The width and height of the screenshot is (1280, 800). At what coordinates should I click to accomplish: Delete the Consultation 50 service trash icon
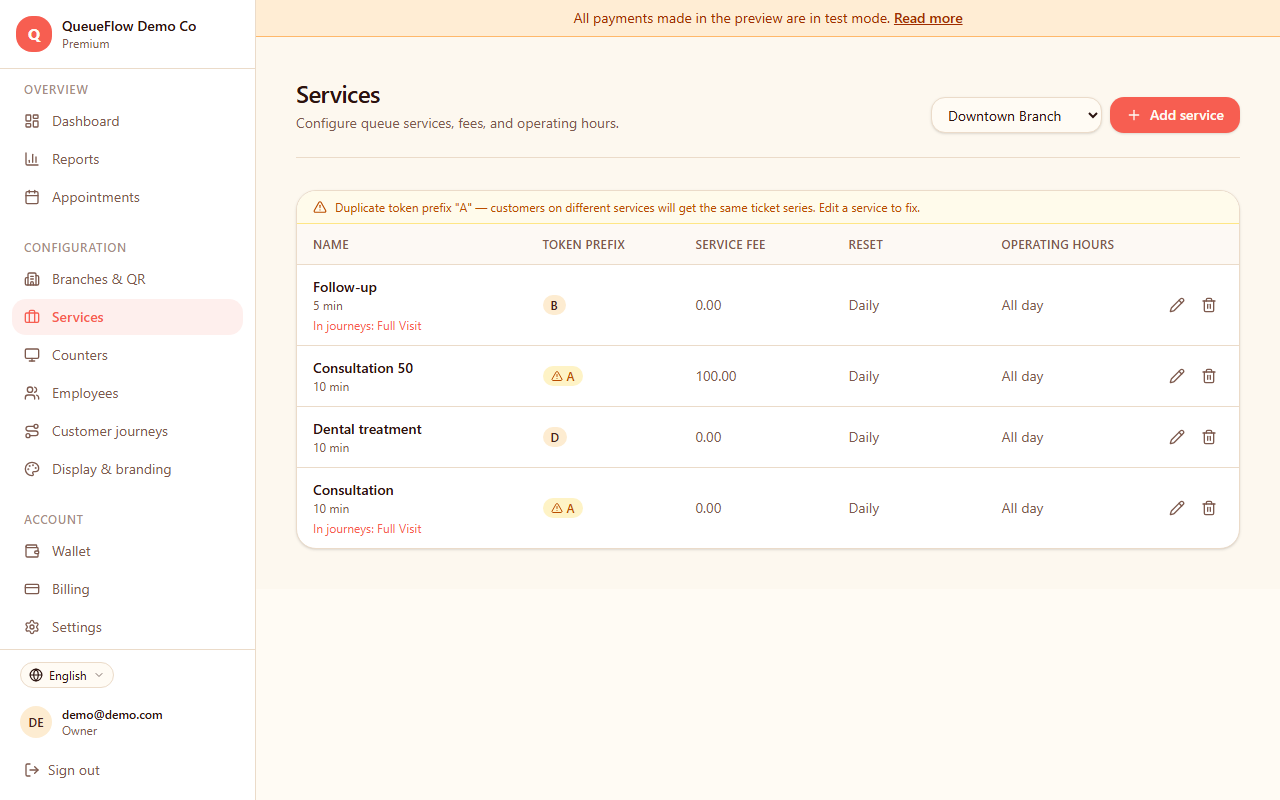pyautogui.click(x=1209, y=376)
